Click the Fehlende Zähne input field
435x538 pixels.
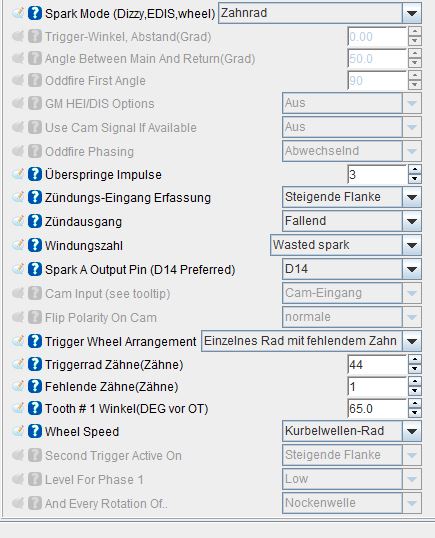377,387
